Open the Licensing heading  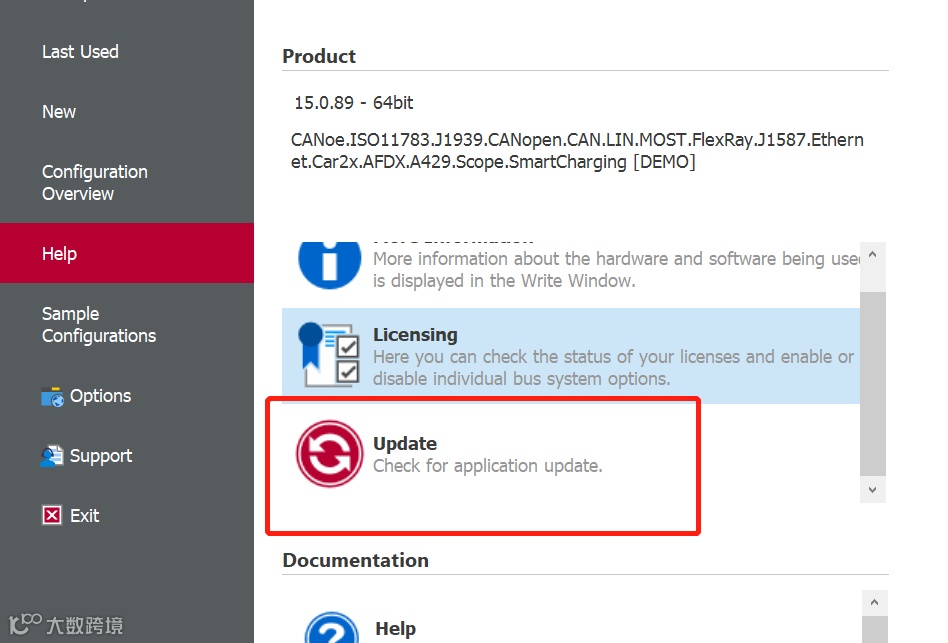(x=415, y=335)
